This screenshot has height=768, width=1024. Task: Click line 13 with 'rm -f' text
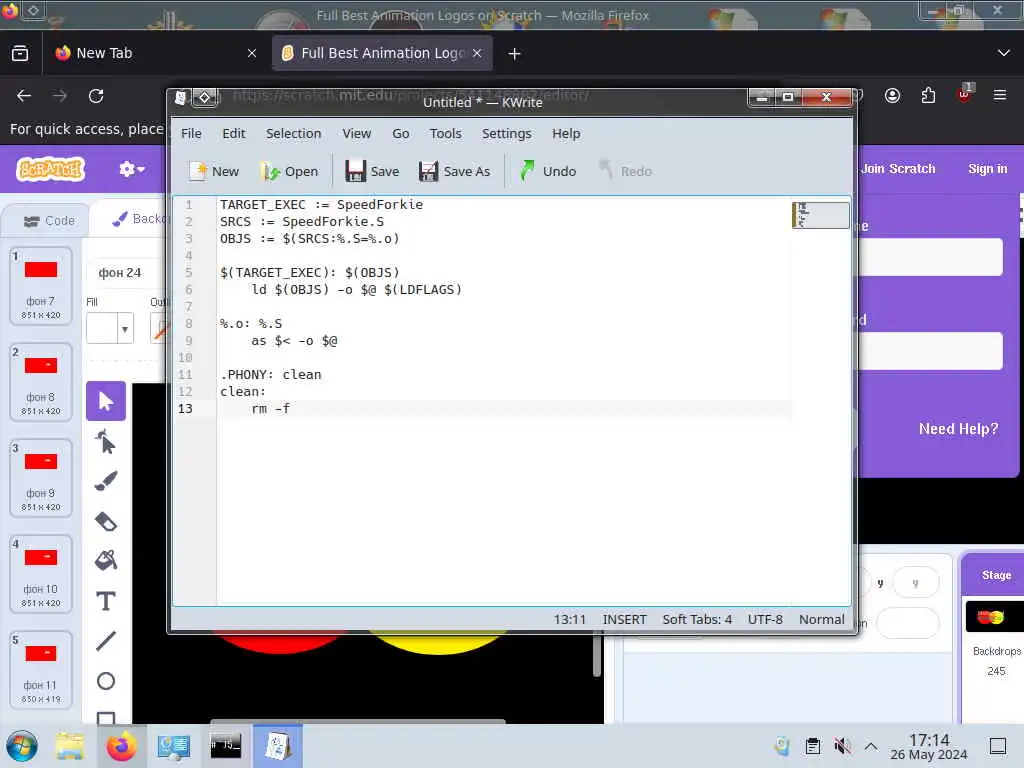(503, 408)
